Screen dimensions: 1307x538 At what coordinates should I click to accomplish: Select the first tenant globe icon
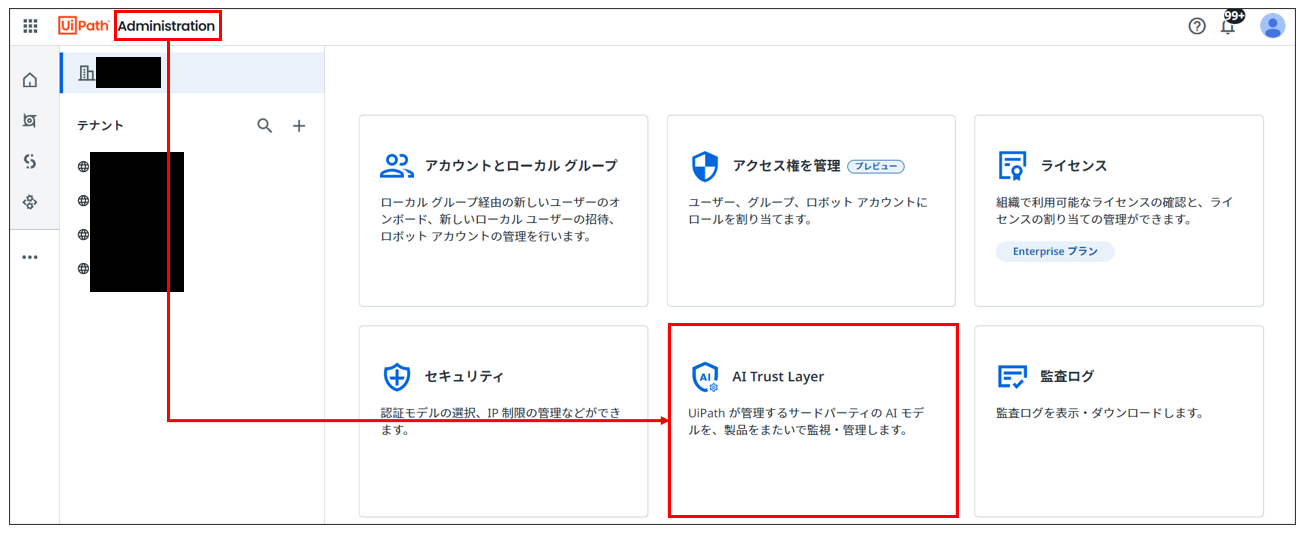(83, 167)
